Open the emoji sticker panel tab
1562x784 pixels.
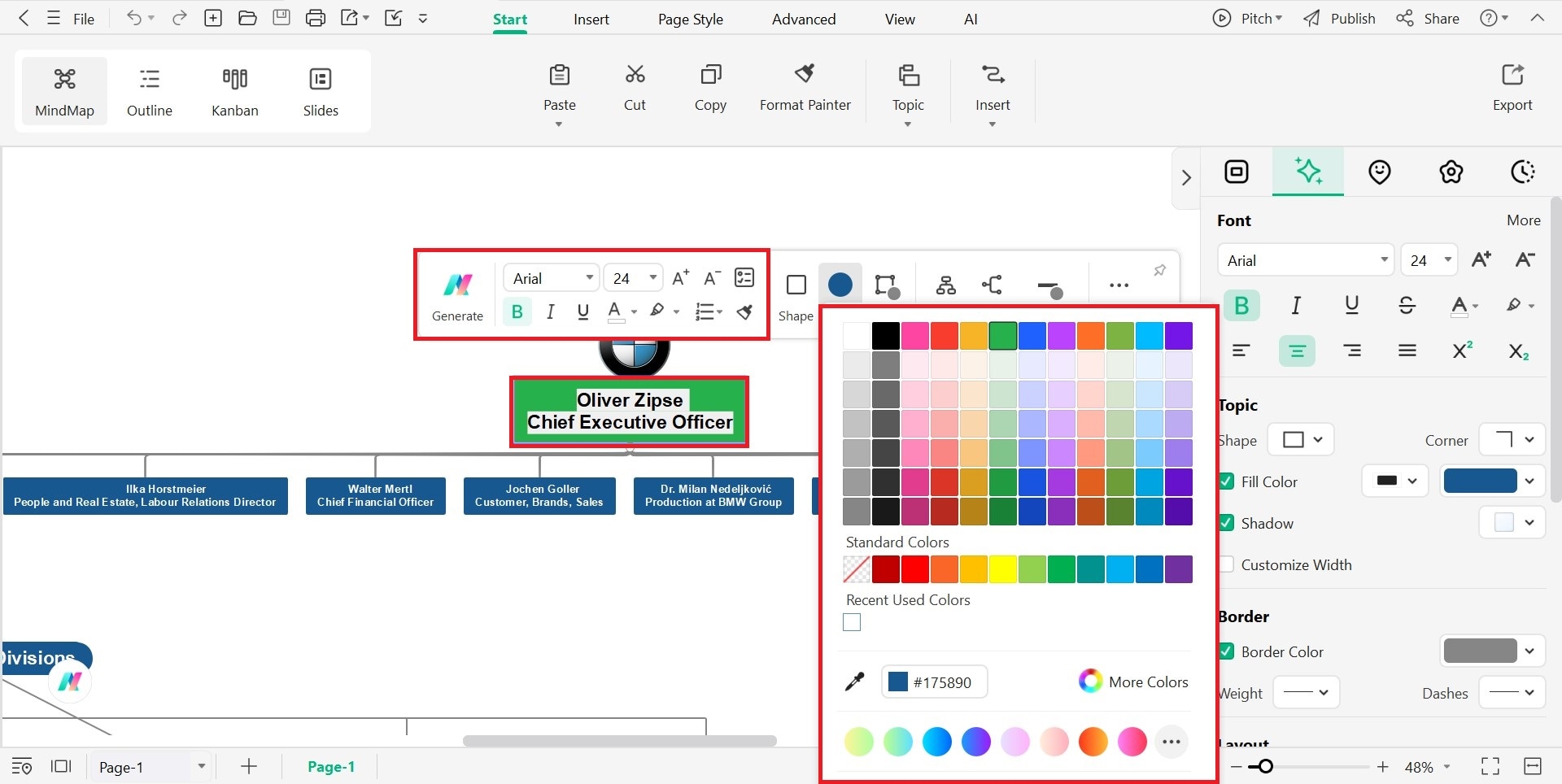(x=1379, y=172)
